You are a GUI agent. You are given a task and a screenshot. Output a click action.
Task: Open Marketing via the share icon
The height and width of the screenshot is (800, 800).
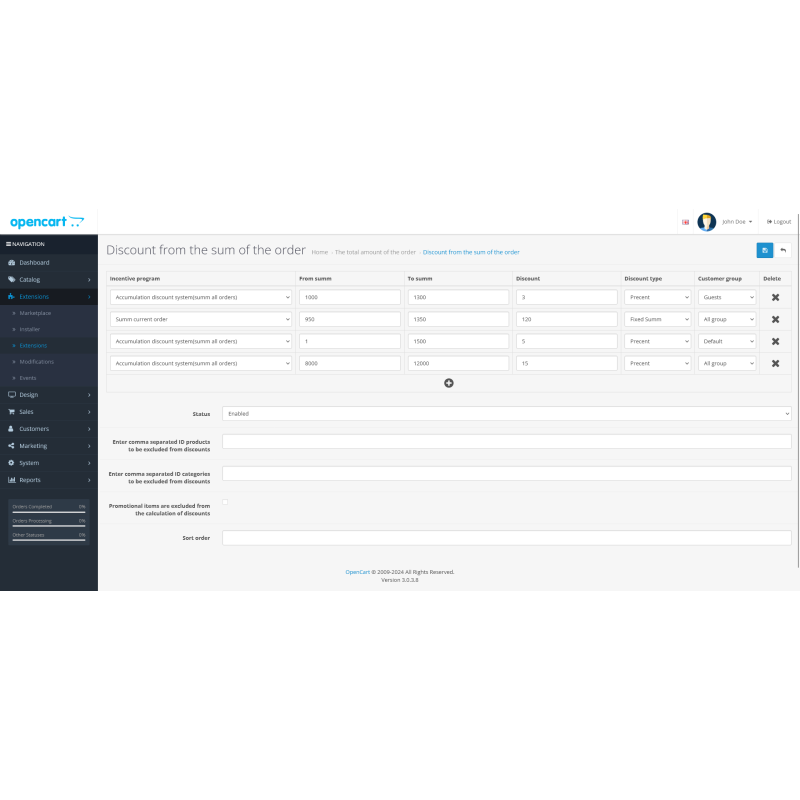click(x=11, y=445)
